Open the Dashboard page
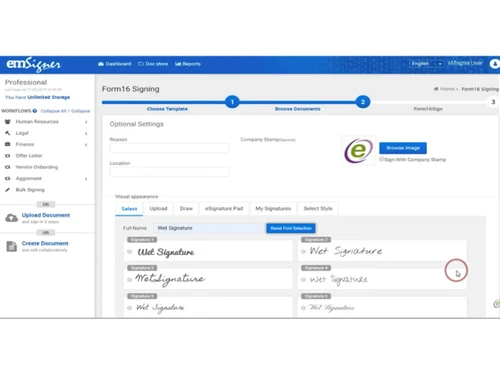 115,64
